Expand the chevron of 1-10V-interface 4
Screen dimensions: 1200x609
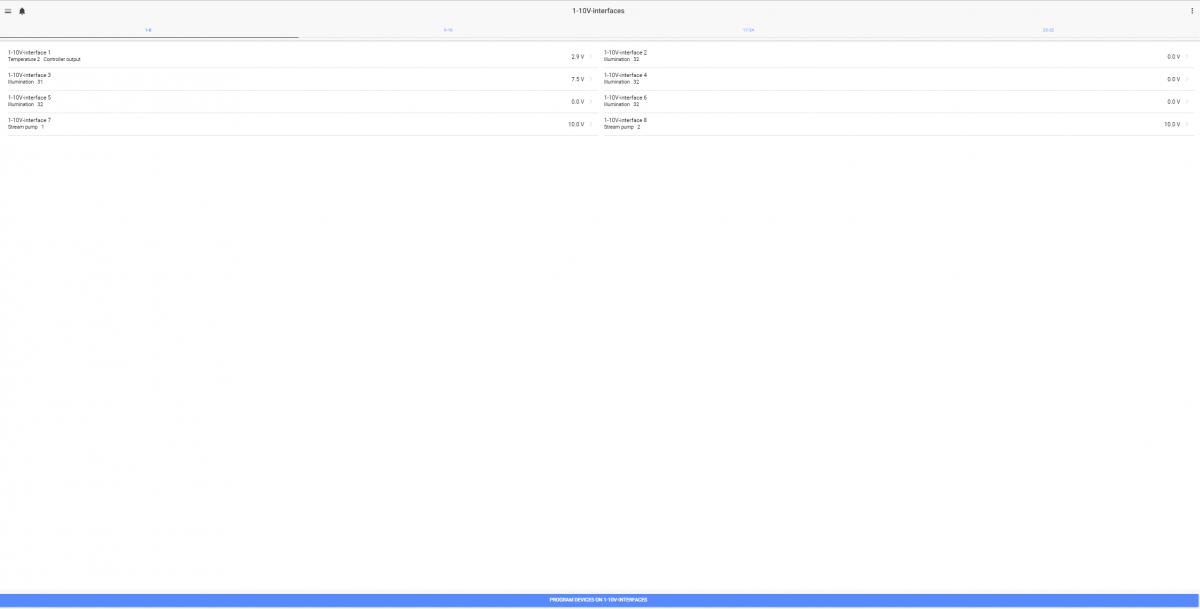(1187, 79)
